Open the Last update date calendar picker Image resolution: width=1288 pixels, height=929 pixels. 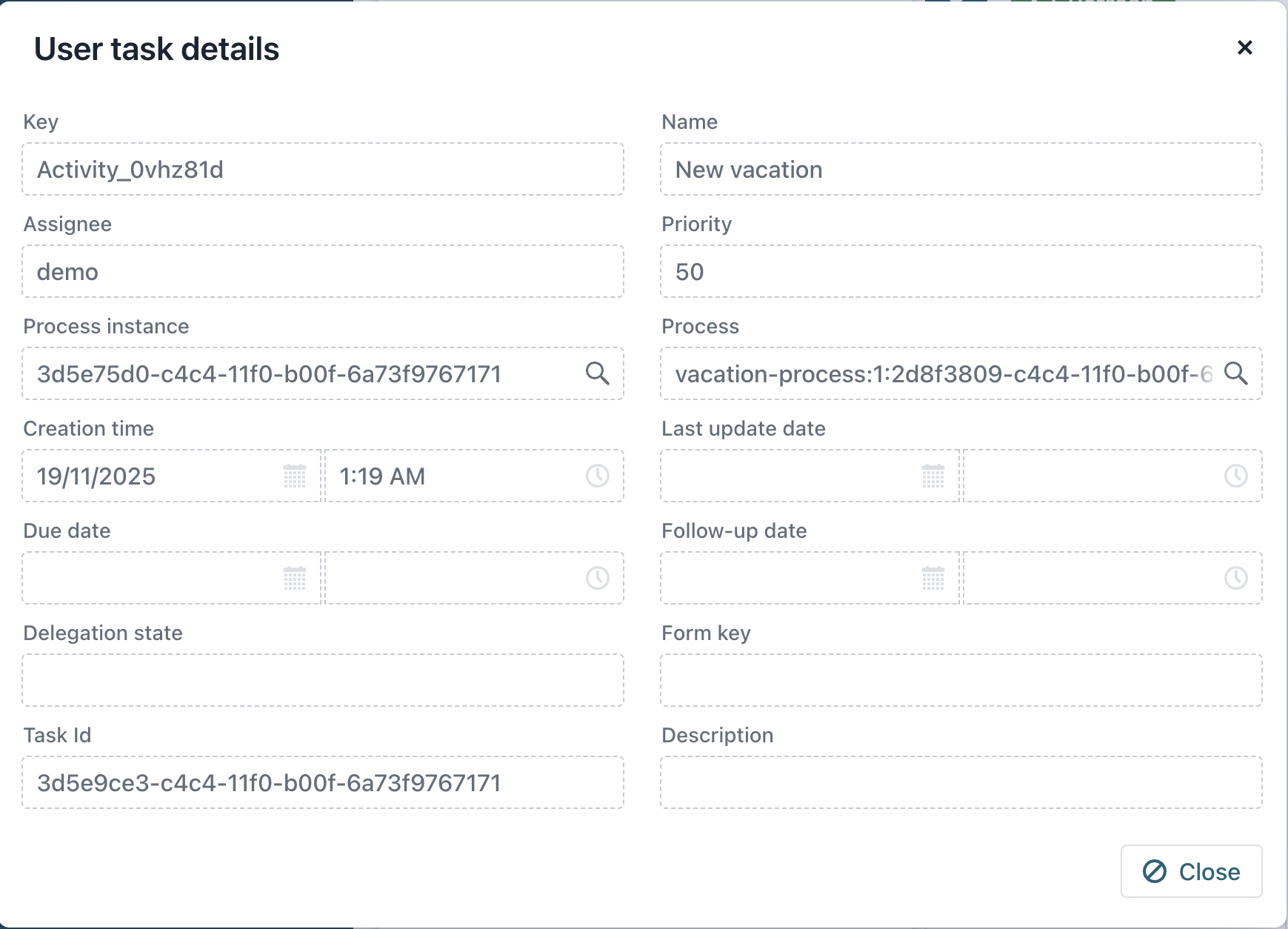pos(932,476)
